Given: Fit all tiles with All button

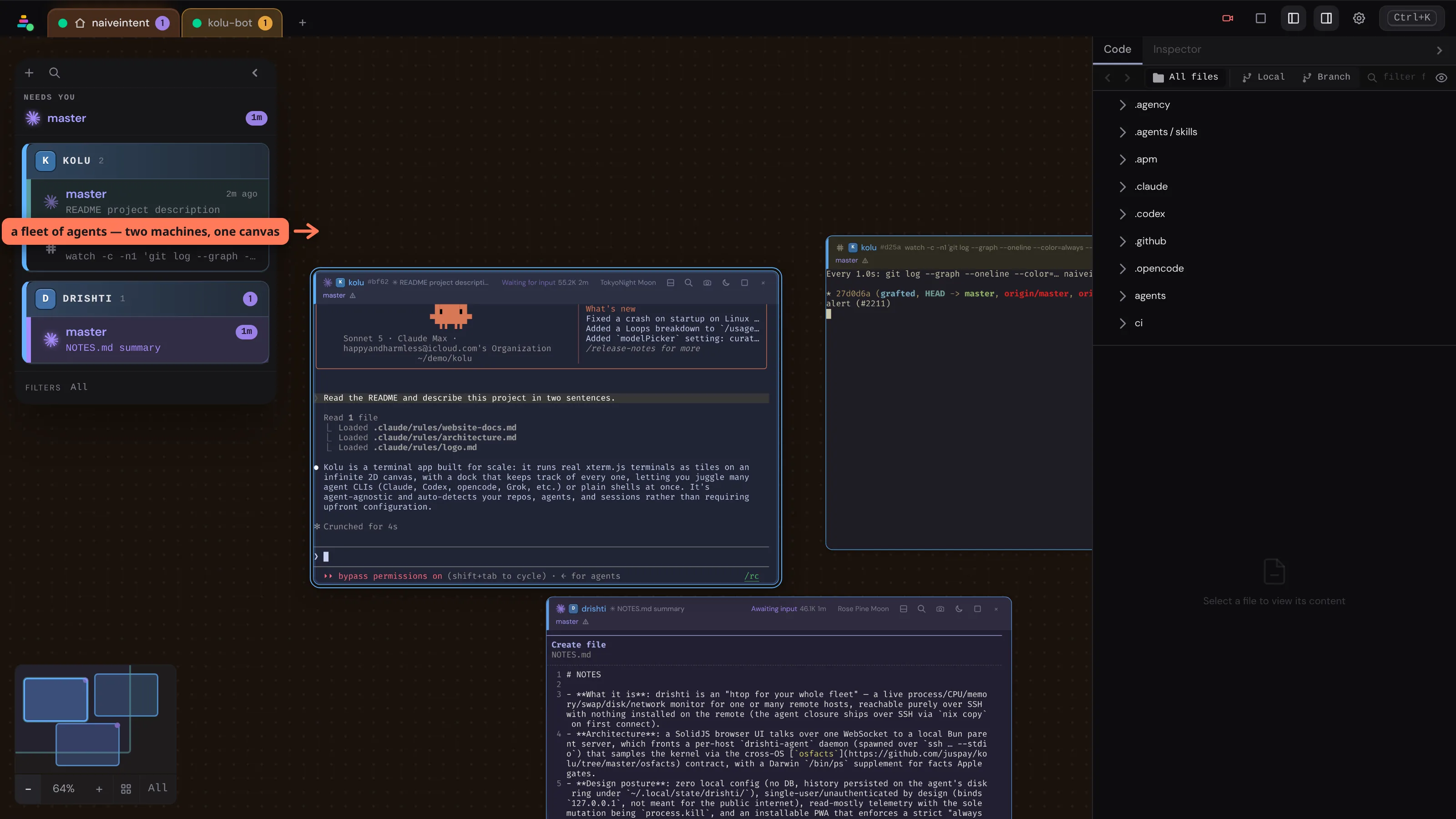Looking at the screenshot, I should [x=158, y=788].
